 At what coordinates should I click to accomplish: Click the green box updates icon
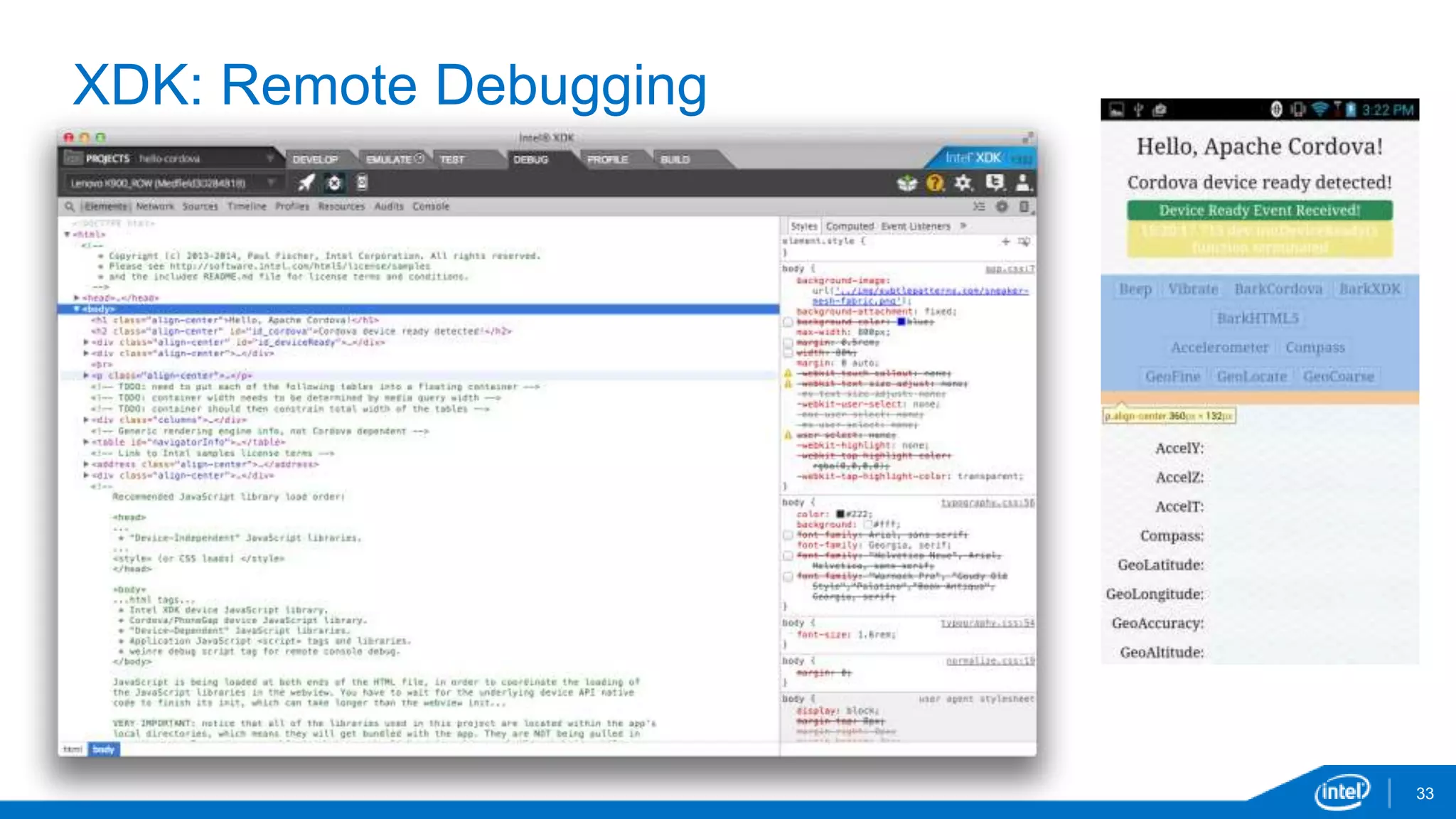(x=907, y=183)
